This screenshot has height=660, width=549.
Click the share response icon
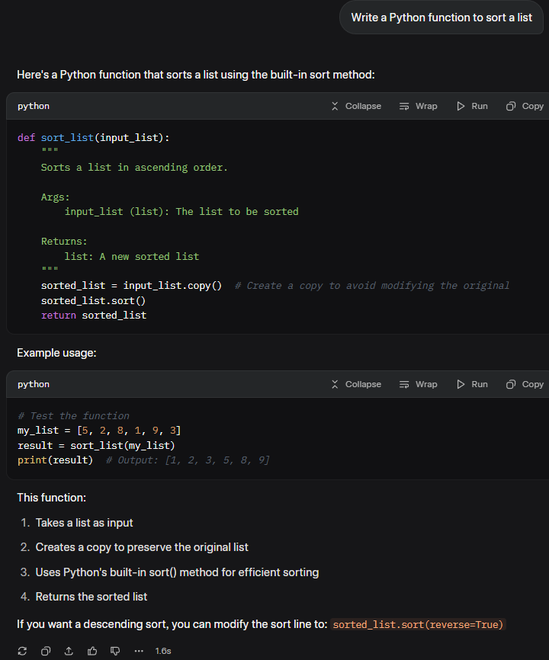pyautogui.click(x=69, y=651)
